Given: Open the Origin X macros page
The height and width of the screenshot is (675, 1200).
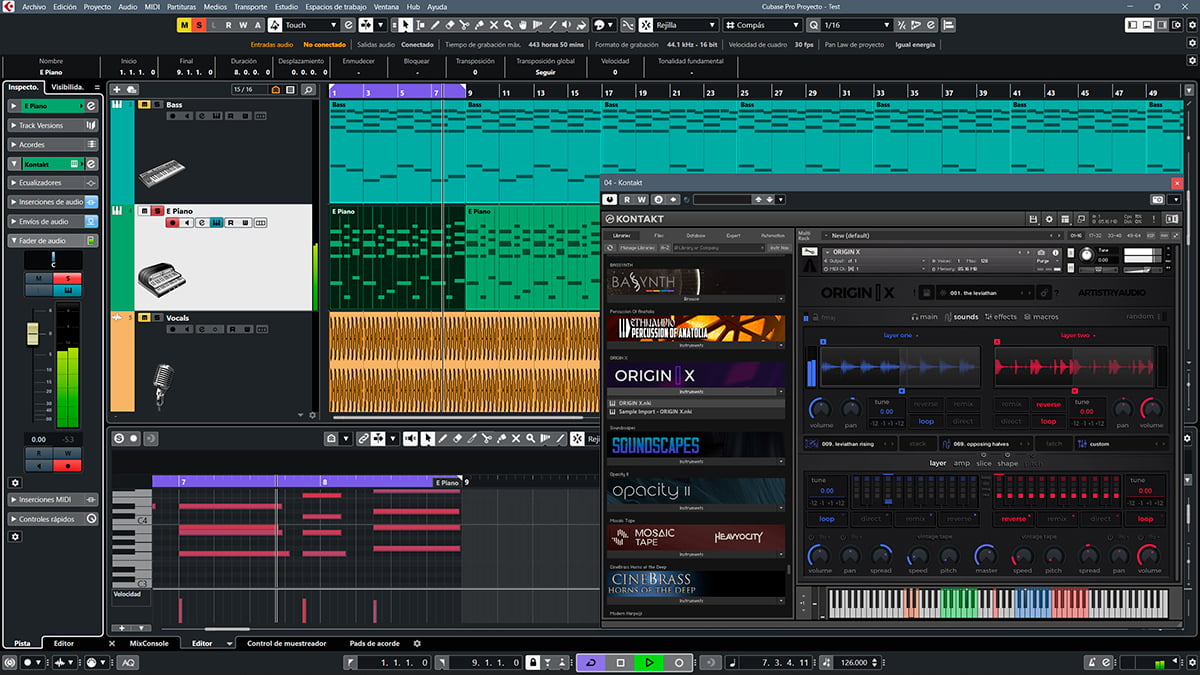Looking at the screenshot, I should [1041, 317].
